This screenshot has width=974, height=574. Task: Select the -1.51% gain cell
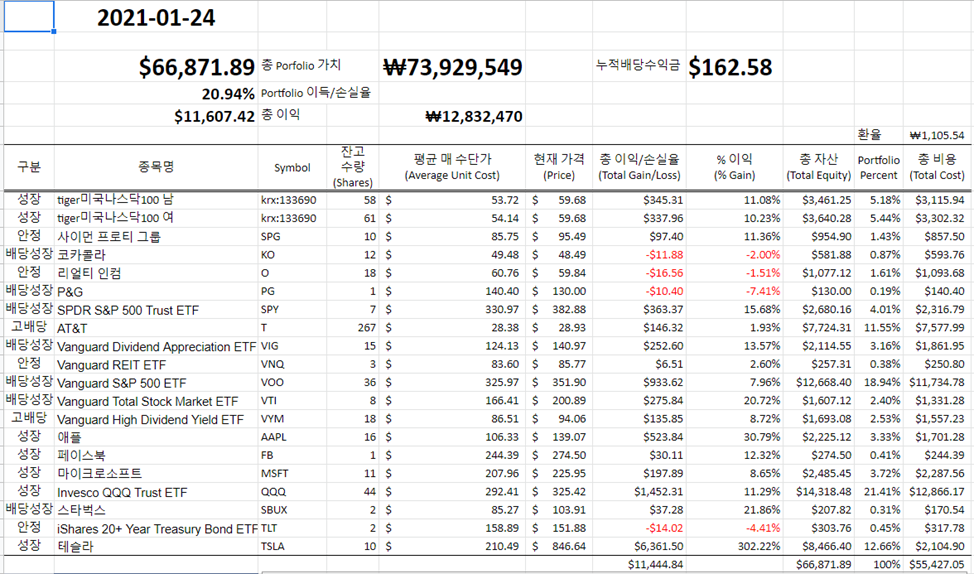pos(734,273)
